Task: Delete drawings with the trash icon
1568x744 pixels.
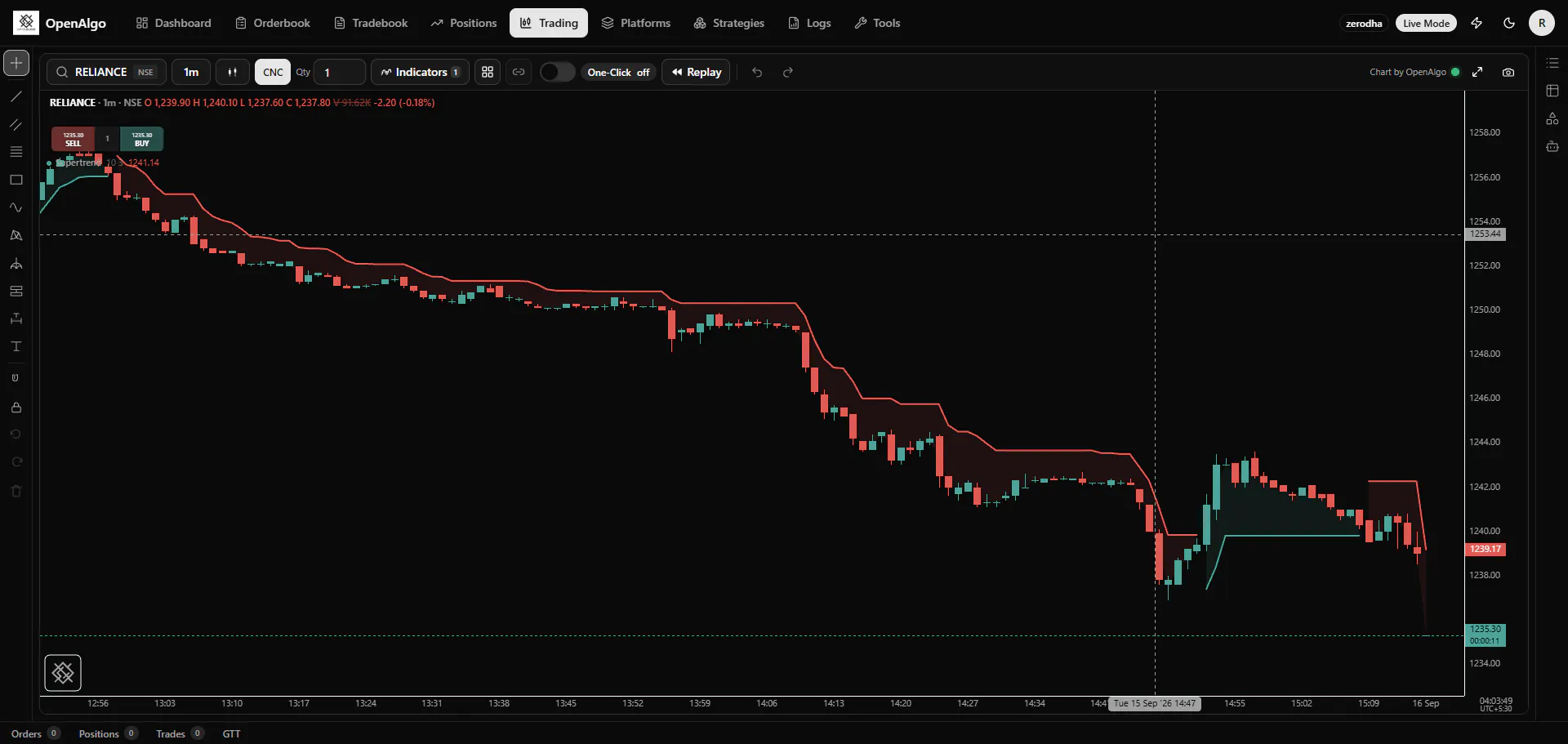Action: point(16,491)
